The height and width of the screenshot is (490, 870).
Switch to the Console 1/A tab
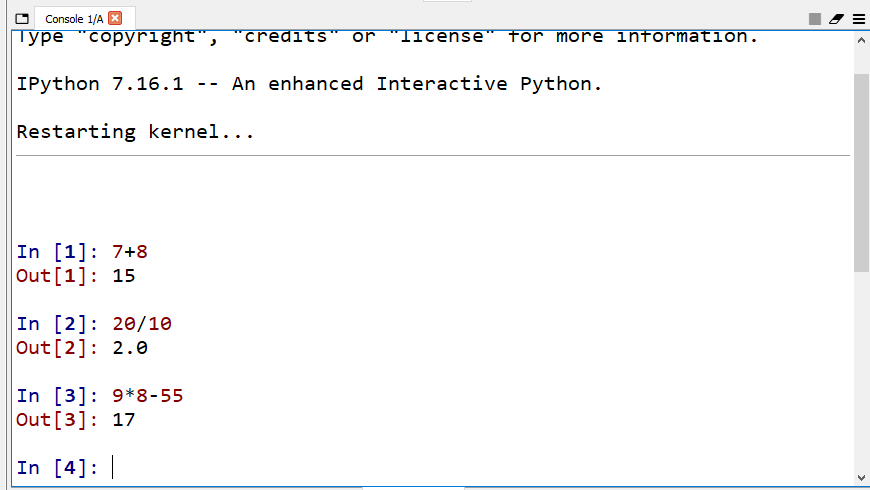[74, 19]
